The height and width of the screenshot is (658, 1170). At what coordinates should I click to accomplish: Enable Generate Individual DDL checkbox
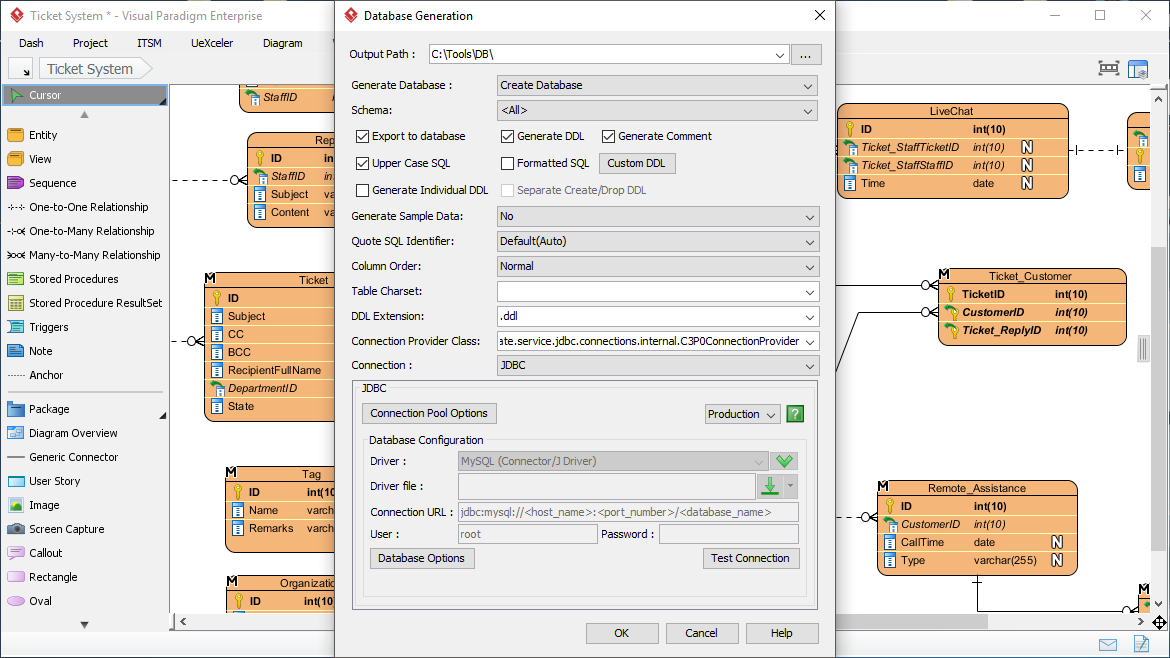pyautogui.click(x=363, y=190)
